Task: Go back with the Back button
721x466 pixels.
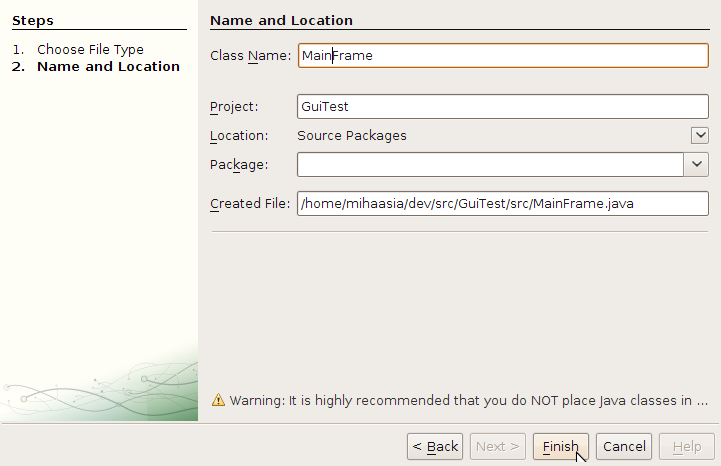Action: coord(435,446)
